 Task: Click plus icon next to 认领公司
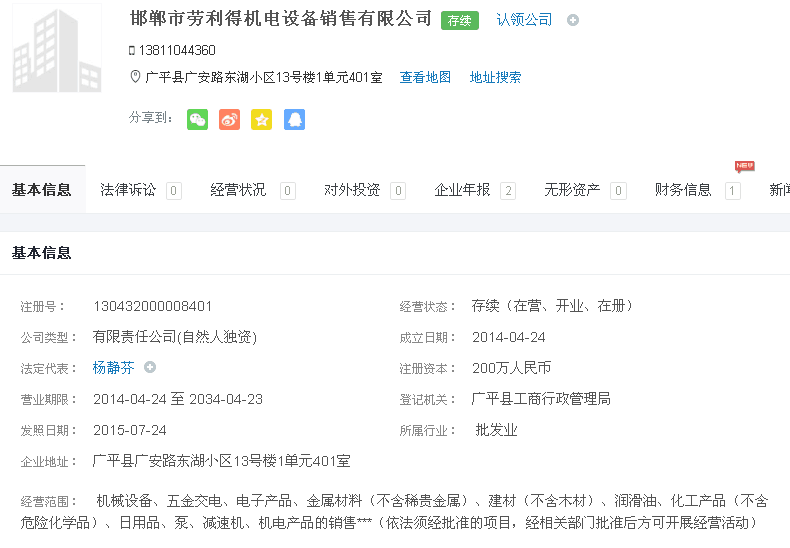573,20
